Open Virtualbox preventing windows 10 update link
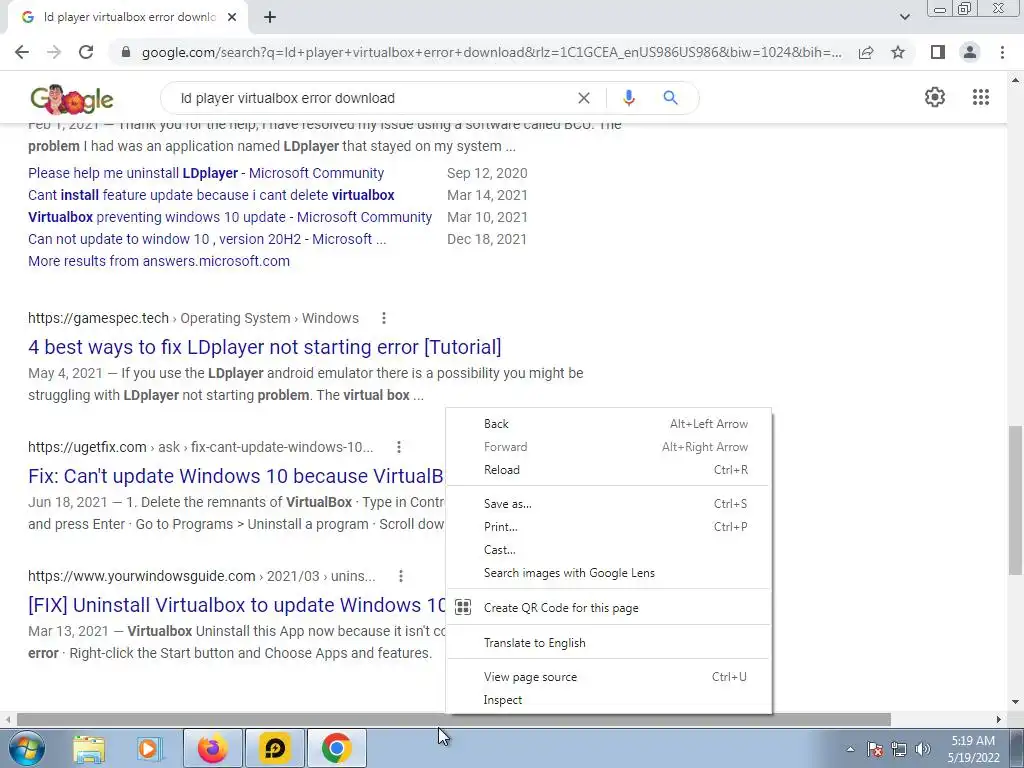 230,217
